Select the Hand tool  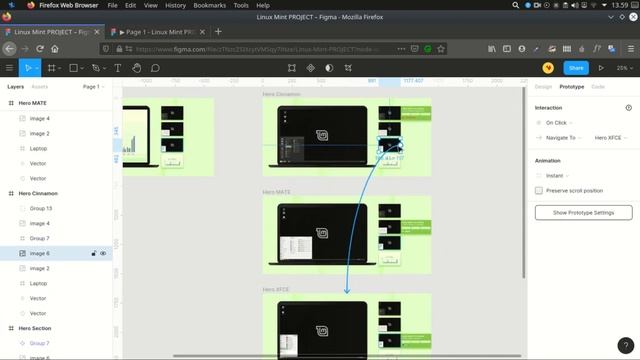pyautogui.click(x=136, y=68)
